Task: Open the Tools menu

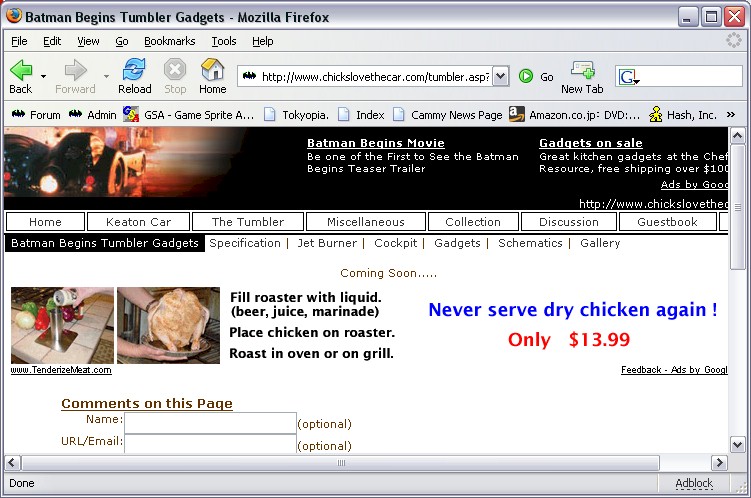Action: click(224, 41)
